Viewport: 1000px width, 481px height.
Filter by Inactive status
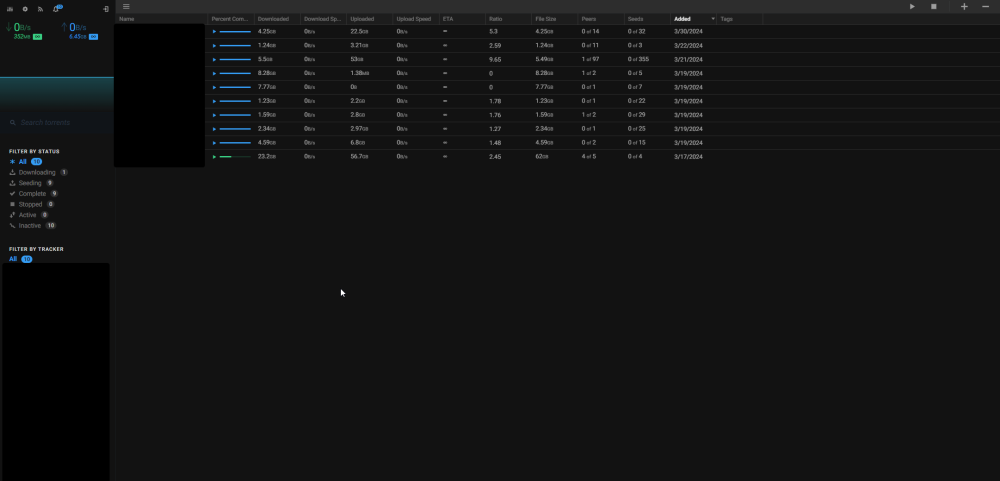tap(33, 226)
